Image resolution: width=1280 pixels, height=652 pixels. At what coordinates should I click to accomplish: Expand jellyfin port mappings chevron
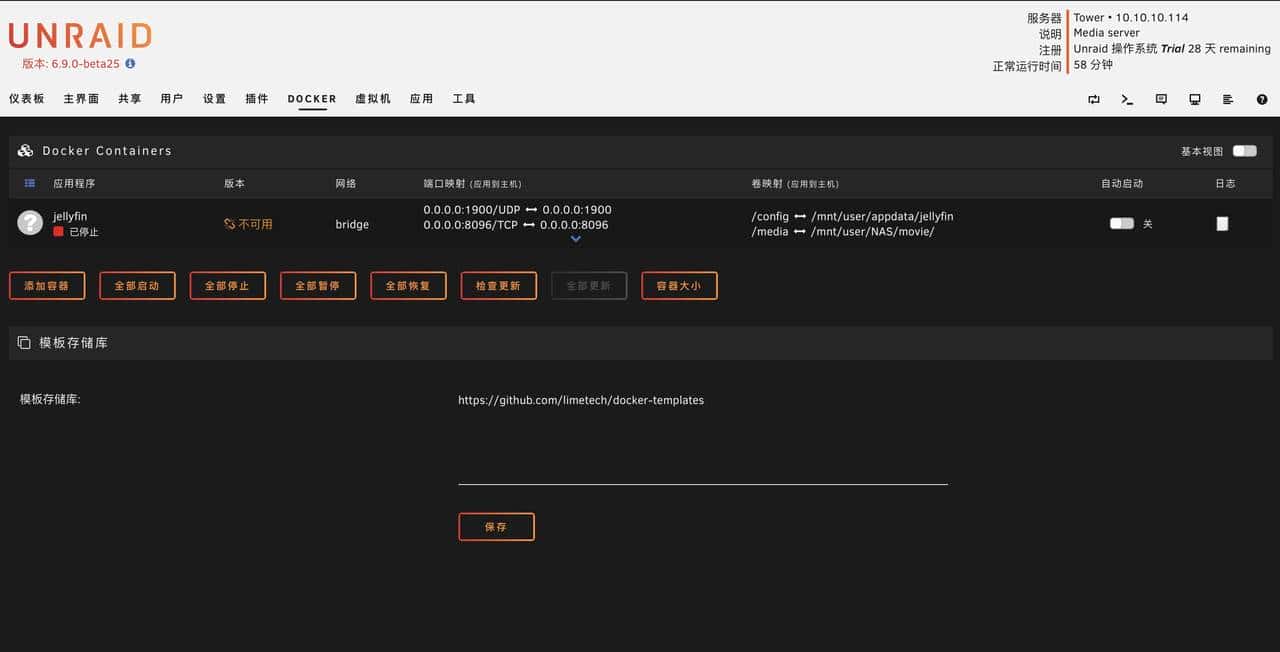coord(576,239)
